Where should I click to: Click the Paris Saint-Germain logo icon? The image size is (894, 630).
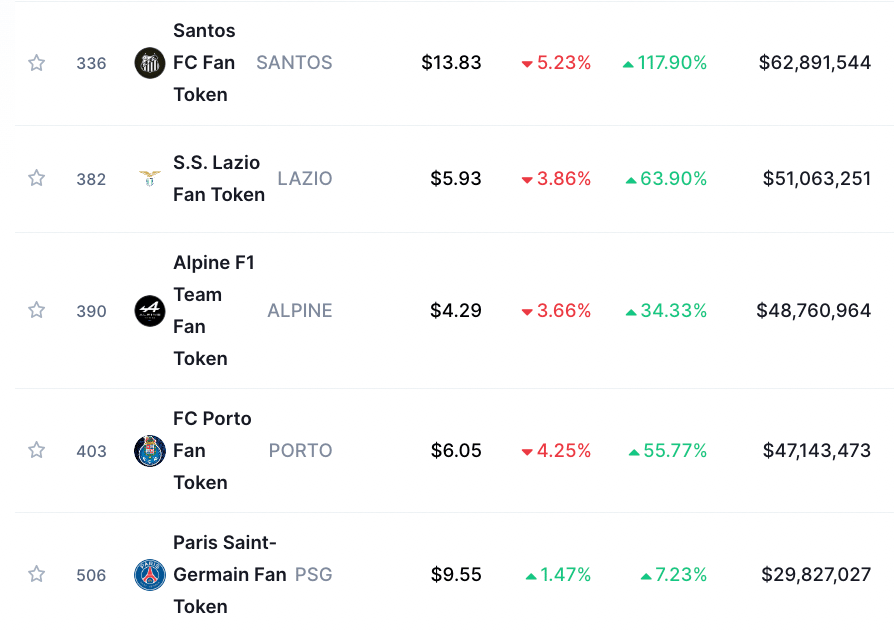tap(150, 575)
